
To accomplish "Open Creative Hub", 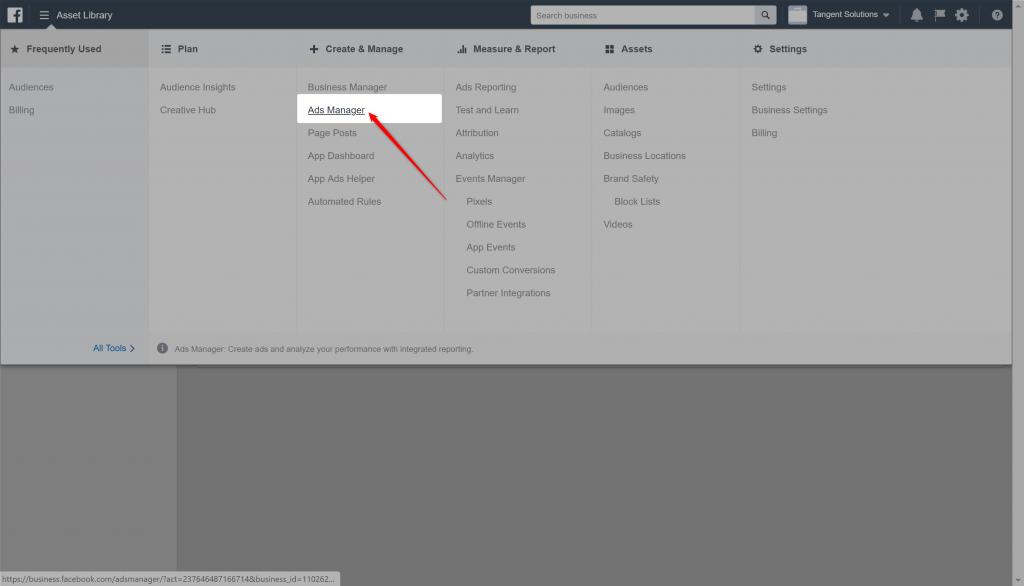I will point(187,110).
